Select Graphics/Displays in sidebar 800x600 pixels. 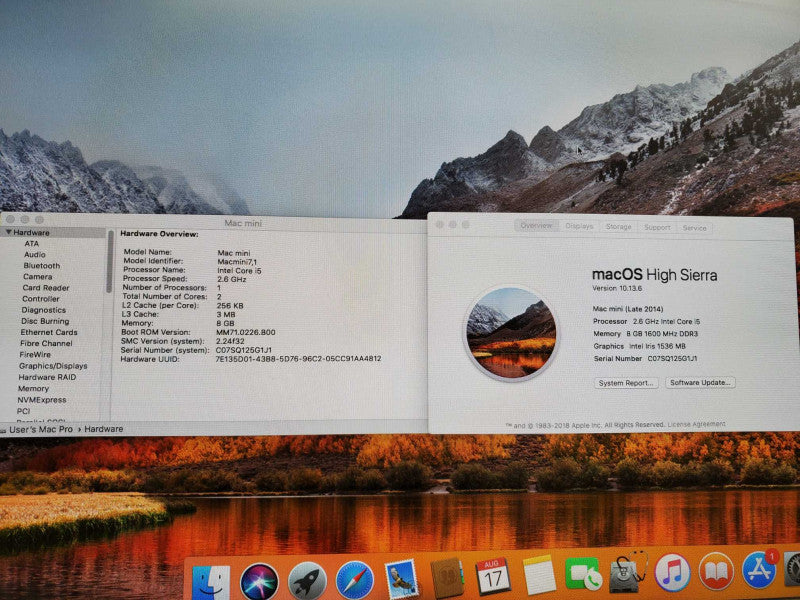[53, 366]
